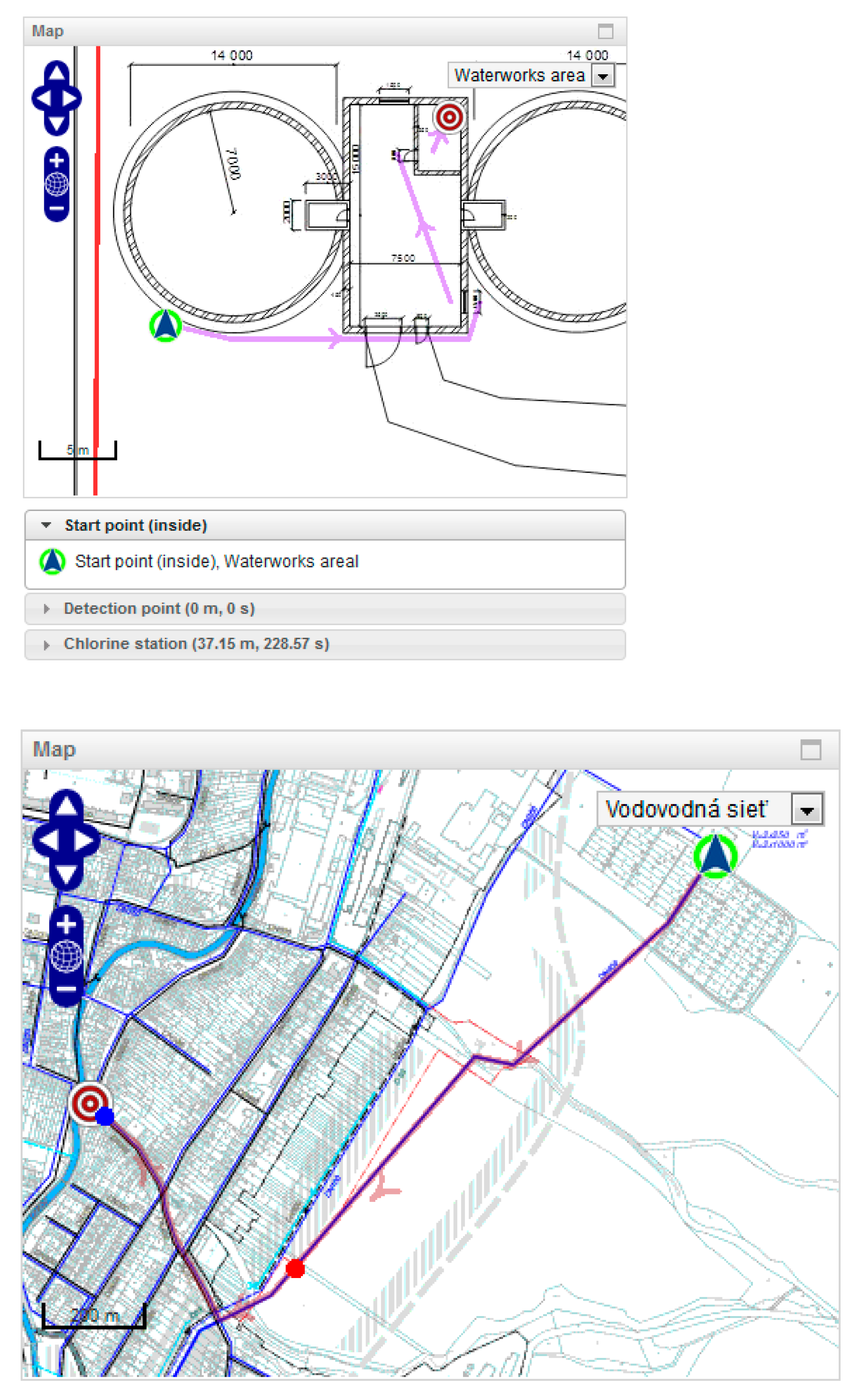This screenshot has width=858, height=1400.
Task: Open the Waterworks area layer dropdown
Action: coord(603,76)
